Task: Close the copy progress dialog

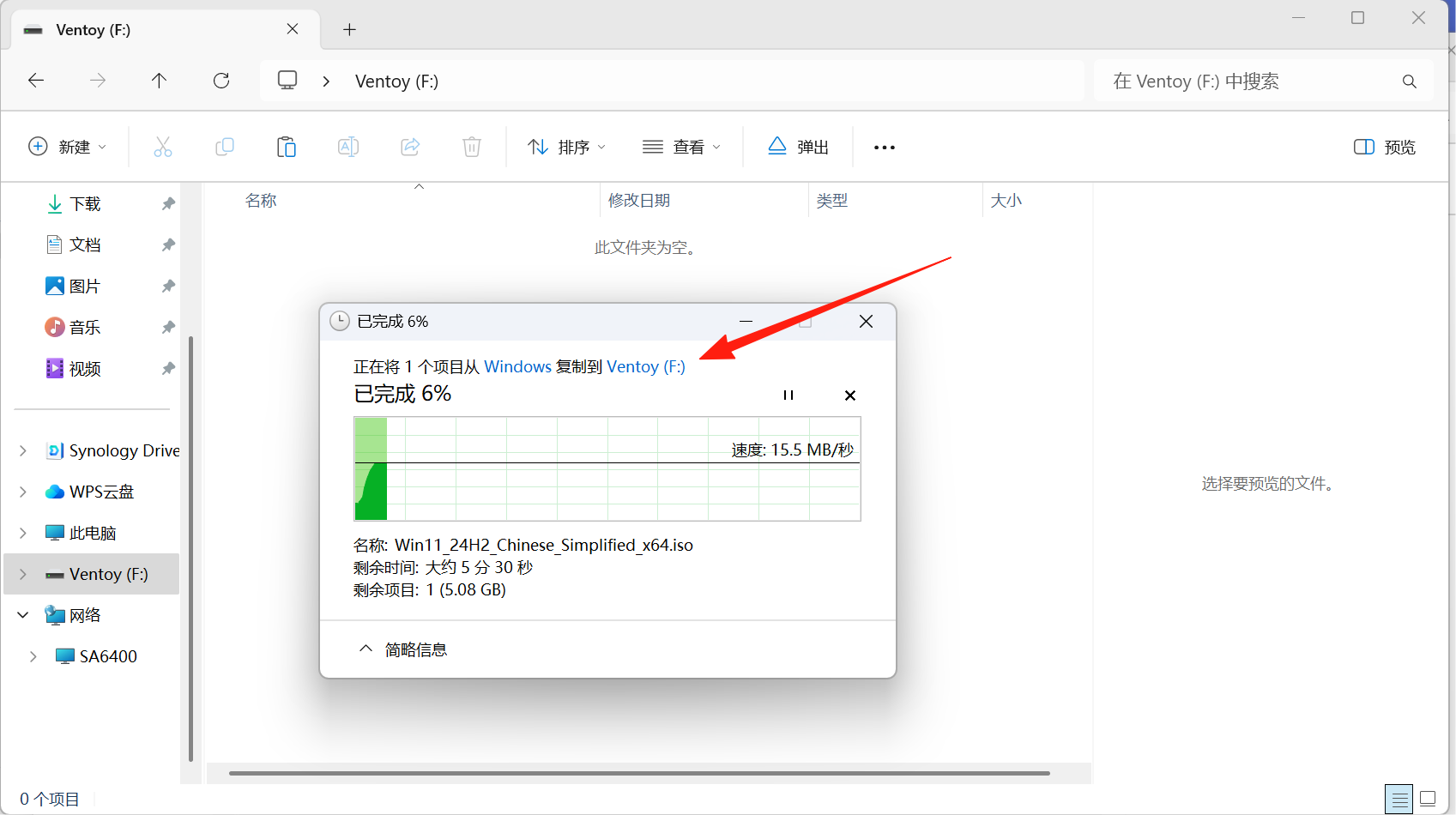Action: coord(866,322)
